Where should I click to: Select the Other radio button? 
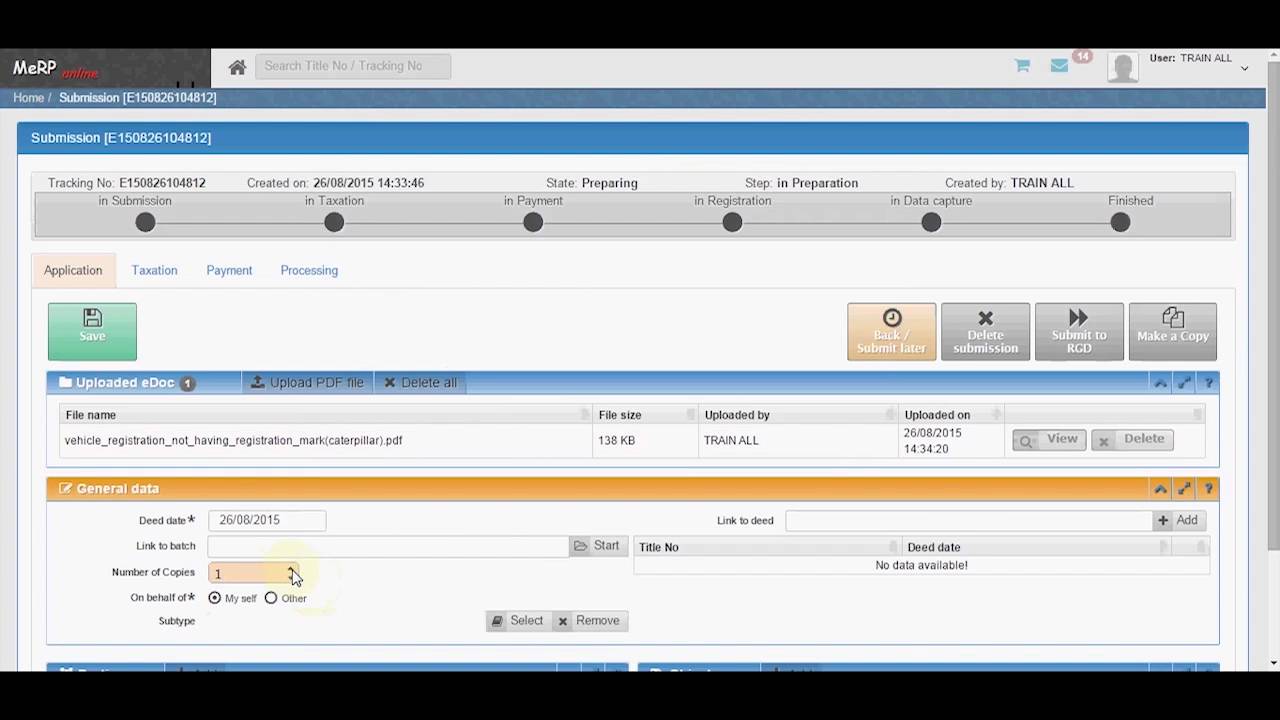click(271, 598)
